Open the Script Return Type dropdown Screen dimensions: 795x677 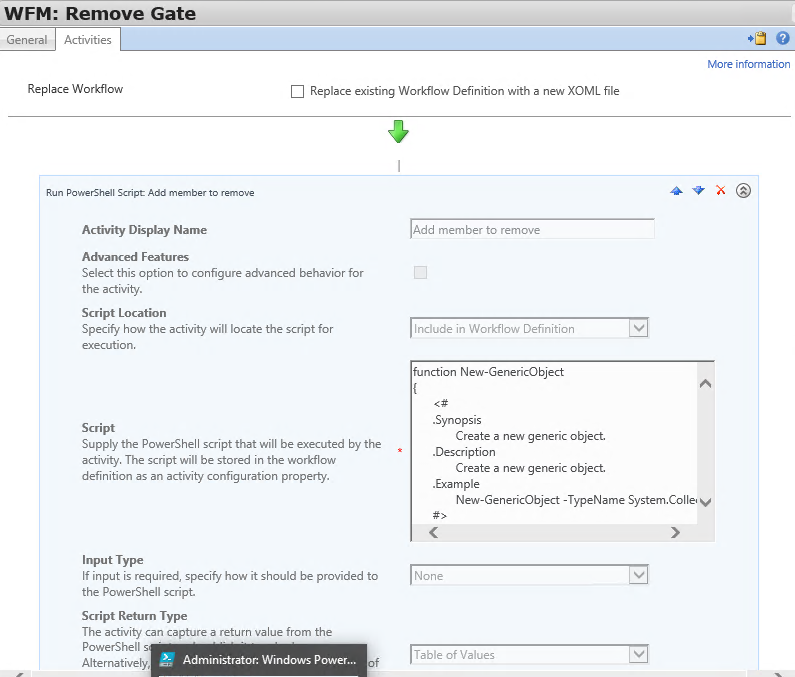tap(529, 654)
